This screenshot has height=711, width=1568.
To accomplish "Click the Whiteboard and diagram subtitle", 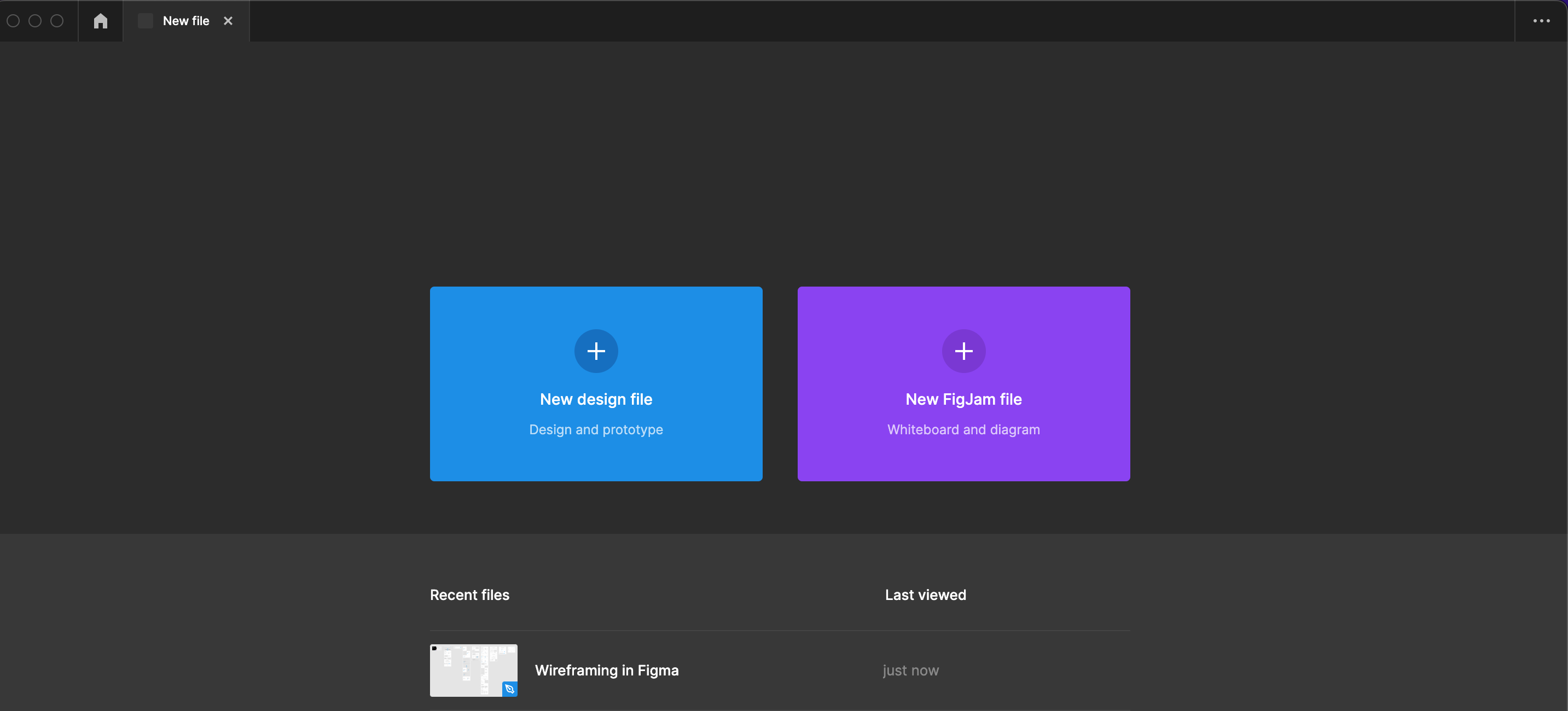I will tap(963, 430).
